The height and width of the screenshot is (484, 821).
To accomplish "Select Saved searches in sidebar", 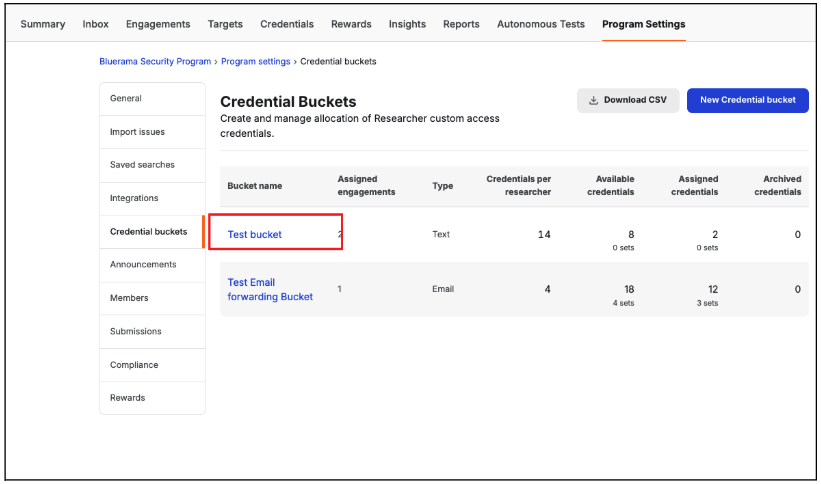I will [x=152, y=165].
